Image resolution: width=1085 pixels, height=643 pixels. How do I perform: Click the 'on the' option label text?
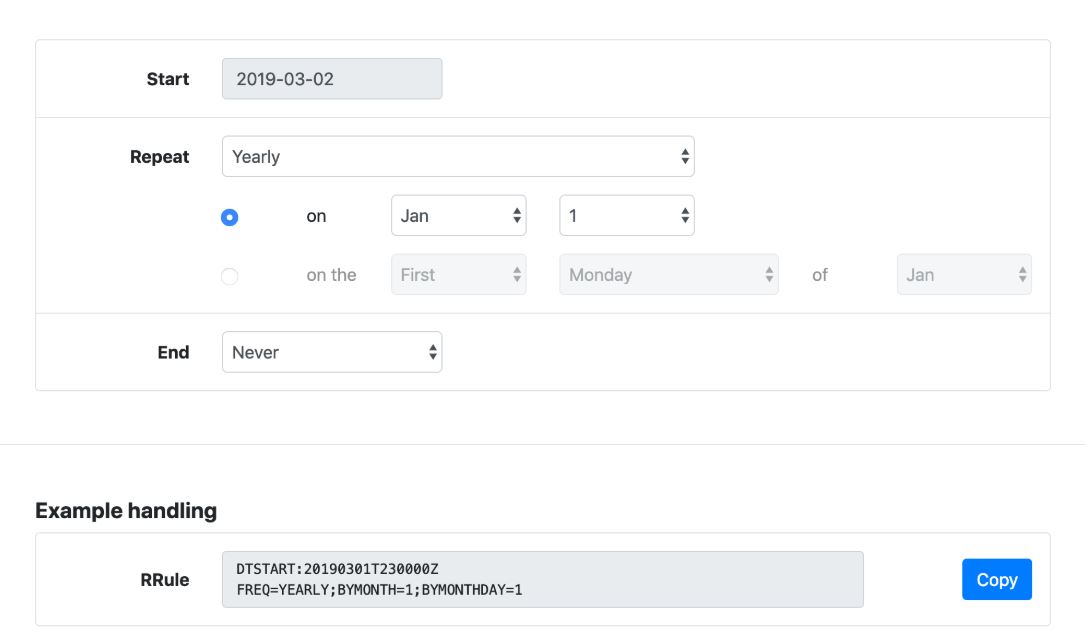[x=331, y=275]
